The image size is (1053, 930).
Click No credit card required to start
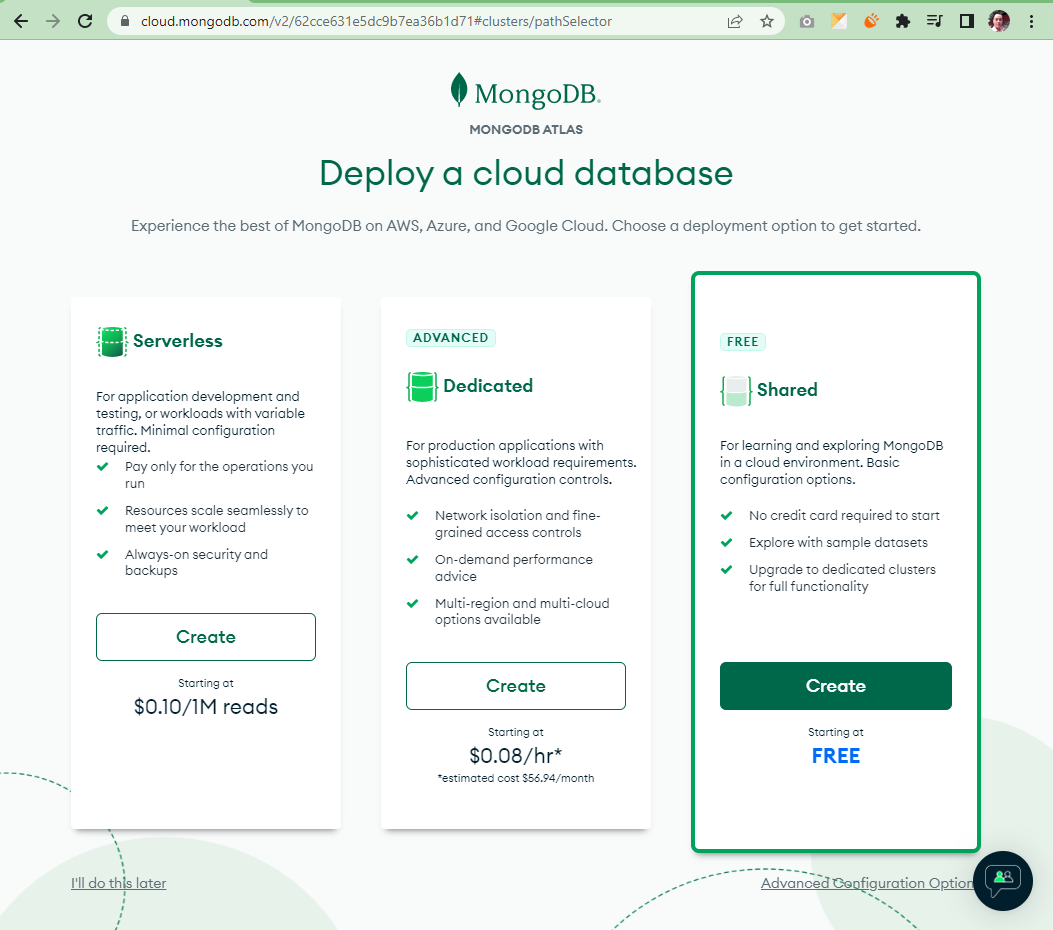tap(844, 516)
